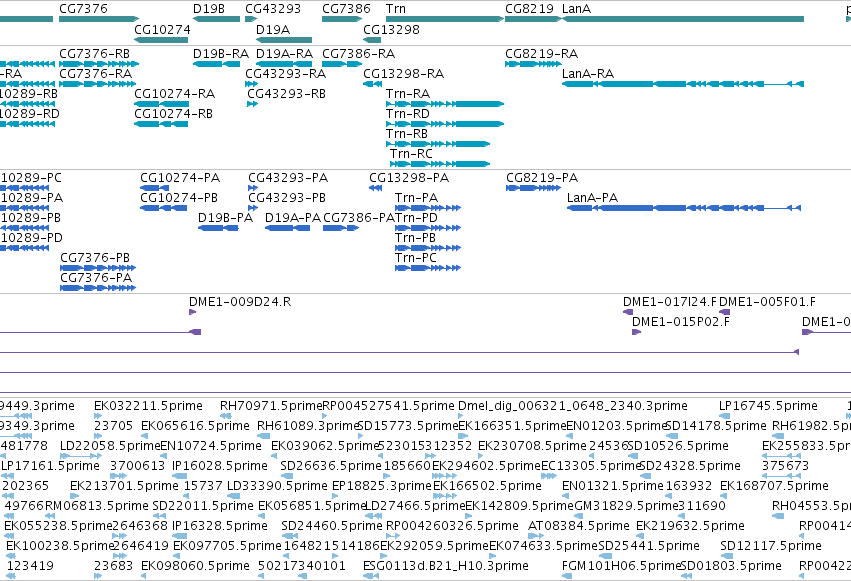Open the D19A-RA transcript label
Screen dimensions: 851x581
[x=284, y=54]
